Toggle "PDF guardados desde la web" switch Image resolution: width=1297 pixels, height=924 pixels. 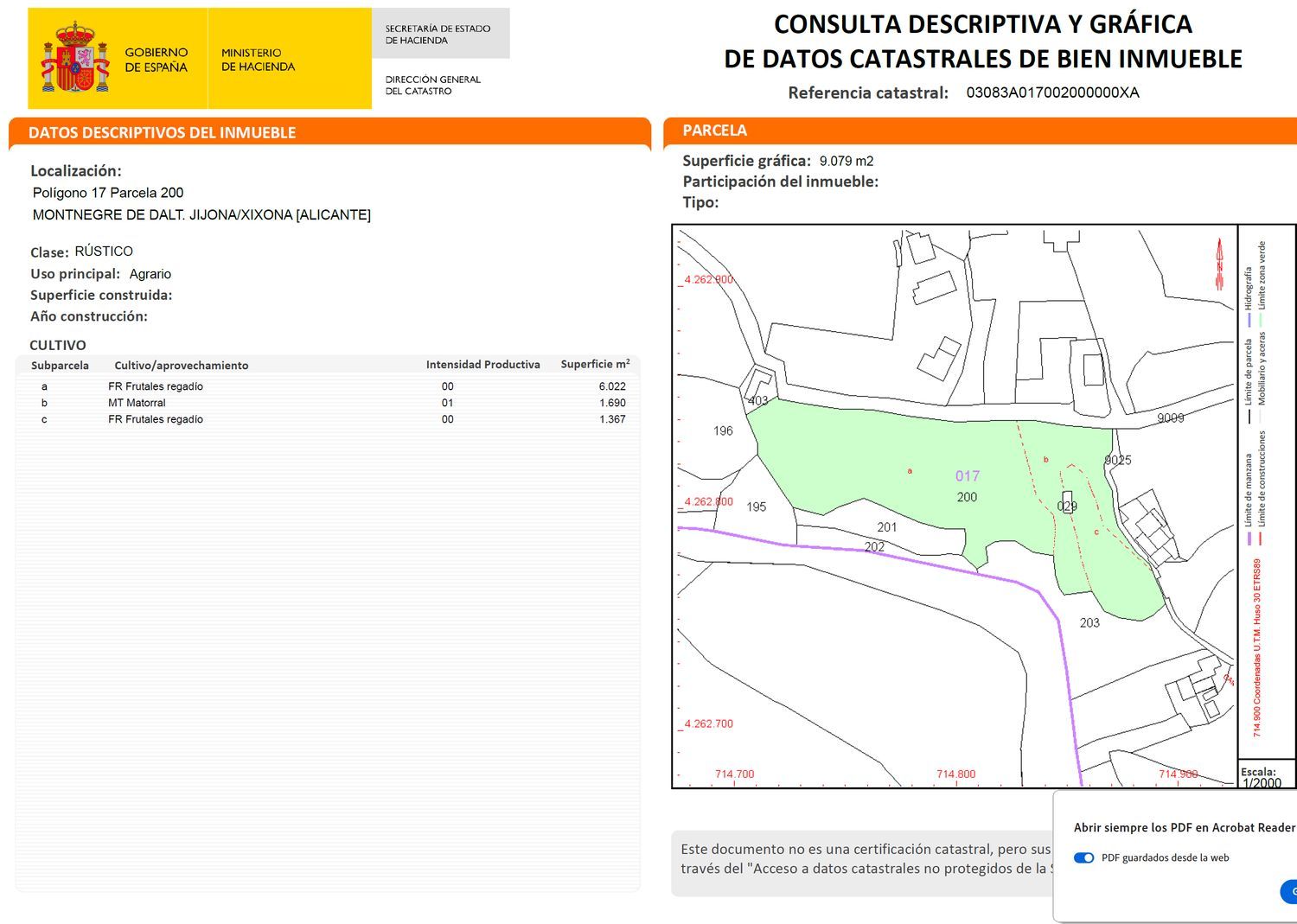[x=1083, y=857]
